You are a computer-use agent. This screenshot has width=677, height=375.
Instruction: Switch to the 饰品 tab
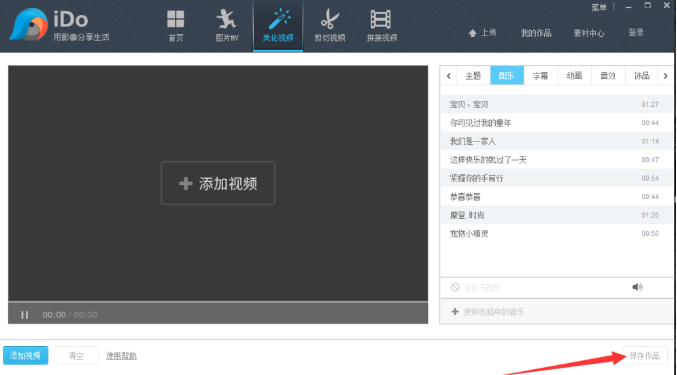pos(642,76)
